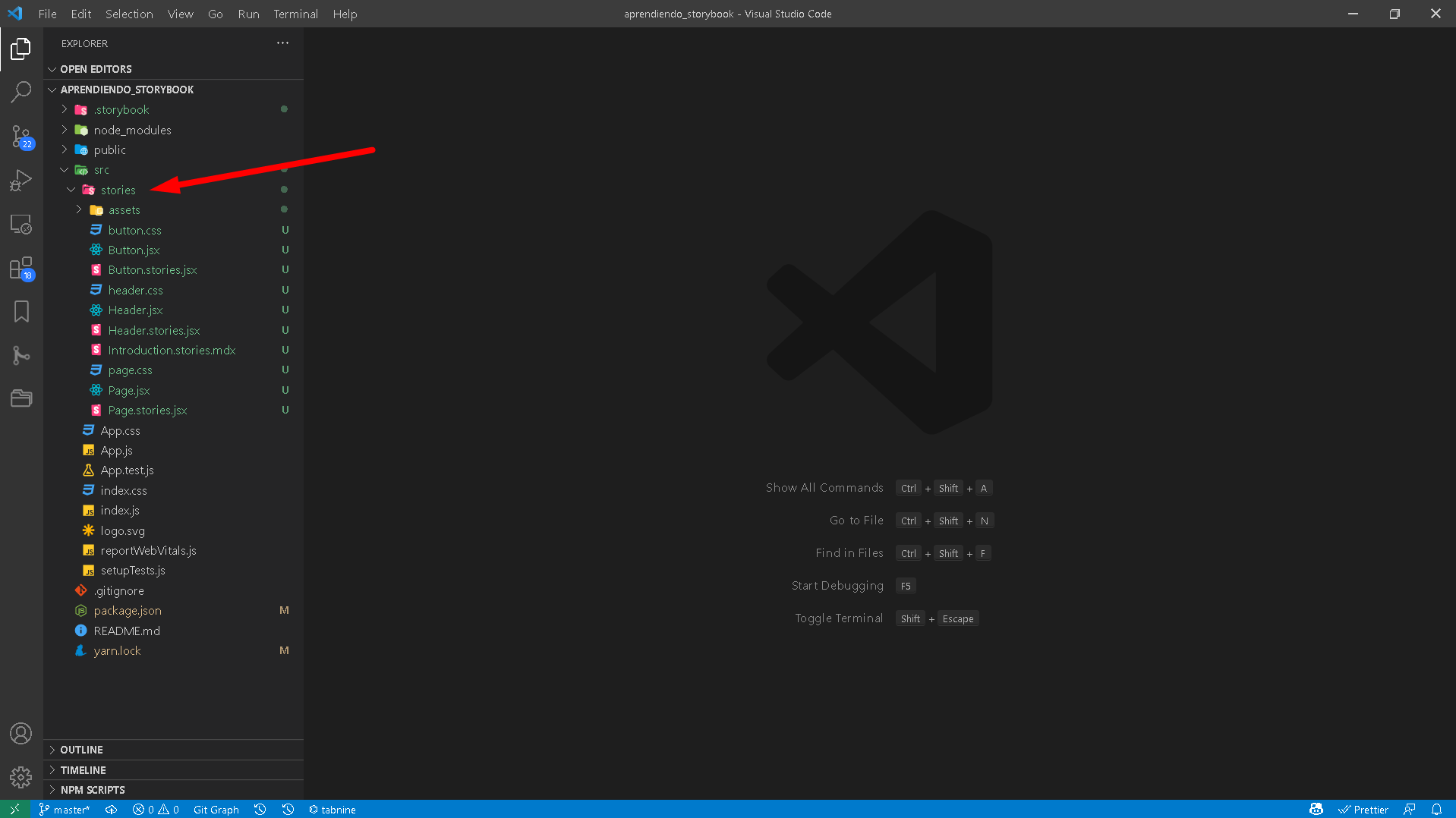Click the master branch indicator
The image size is (1456, 818).
point(65,810)
